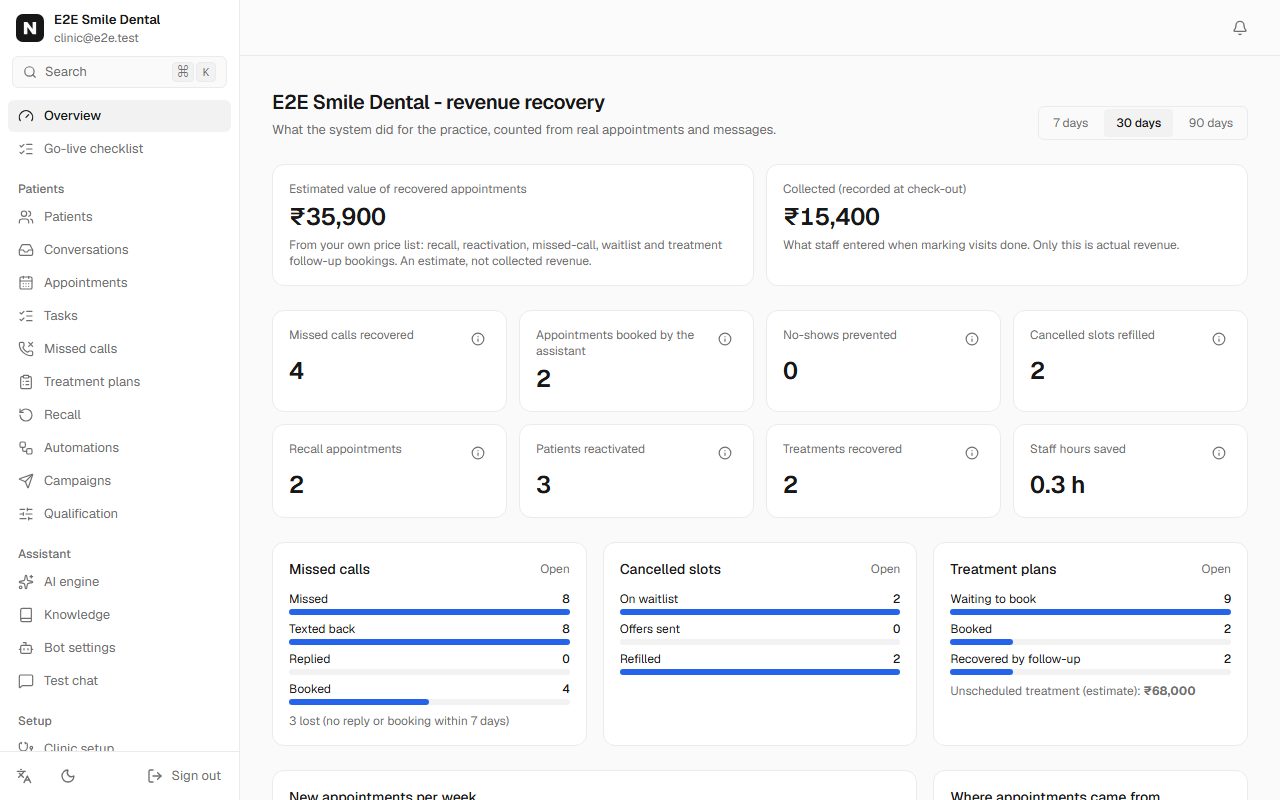Screen dimensions: 1280x800
Task: Open the Qualification page
Action: click(x=119, y=514)
